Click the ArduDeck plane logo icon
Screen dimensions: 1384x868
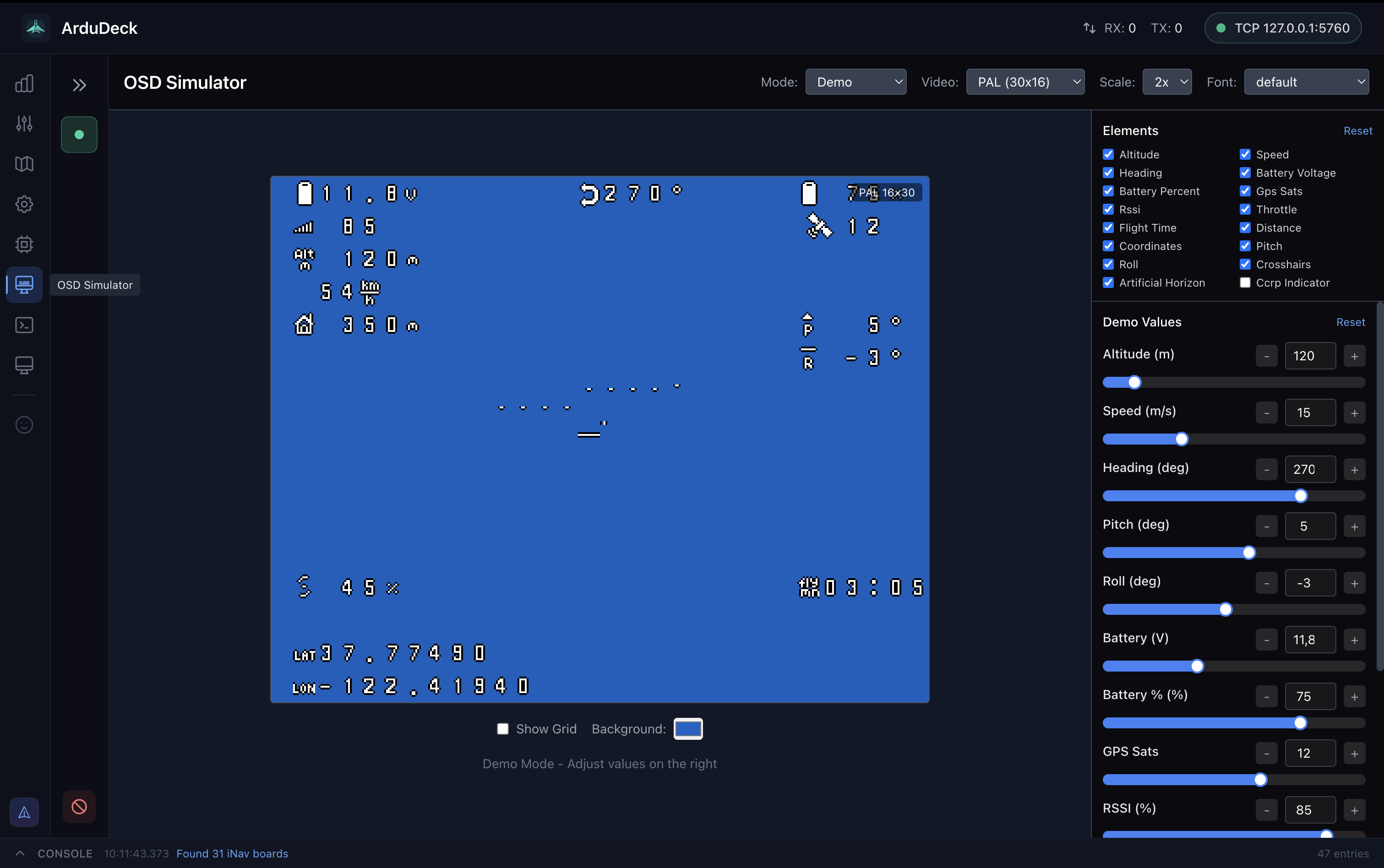pyautogui.click(x=36, y=27)
